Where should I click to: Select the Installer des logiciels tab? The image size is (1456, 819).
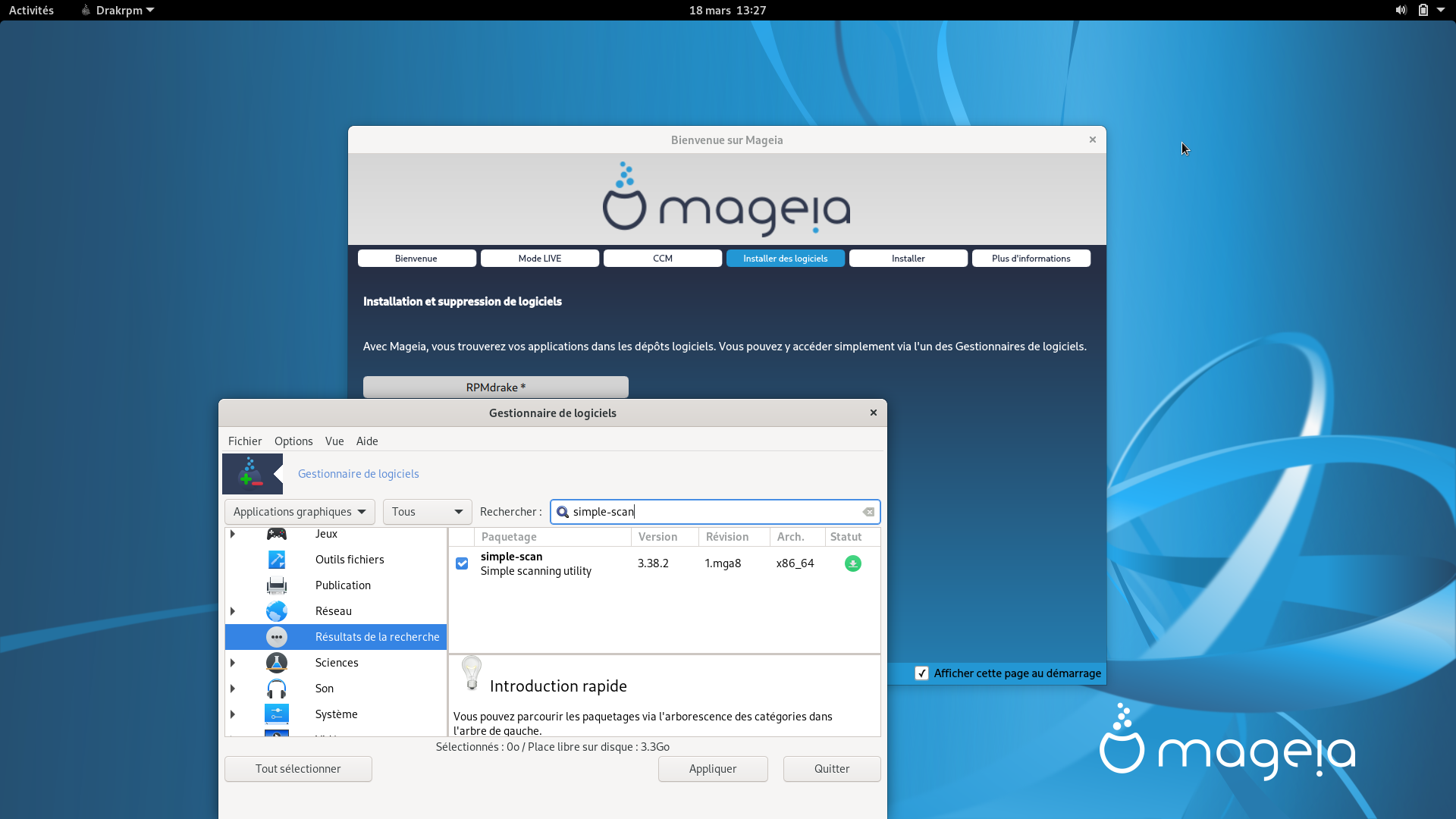tap(785, 259)
